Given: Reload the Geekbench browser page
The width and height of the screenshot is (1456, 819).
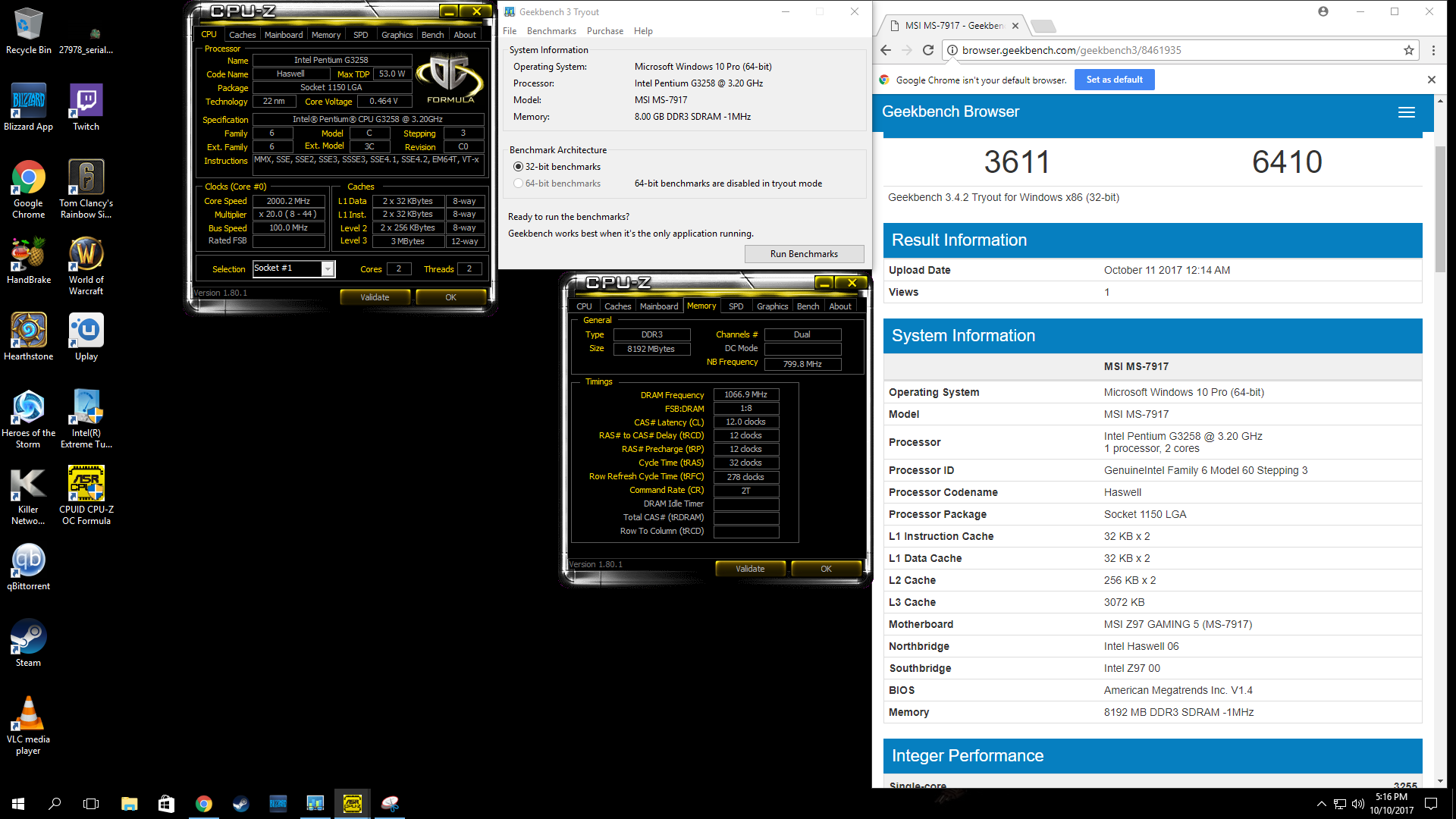Looking at the screenshot, I should click(x=927, y=50).
